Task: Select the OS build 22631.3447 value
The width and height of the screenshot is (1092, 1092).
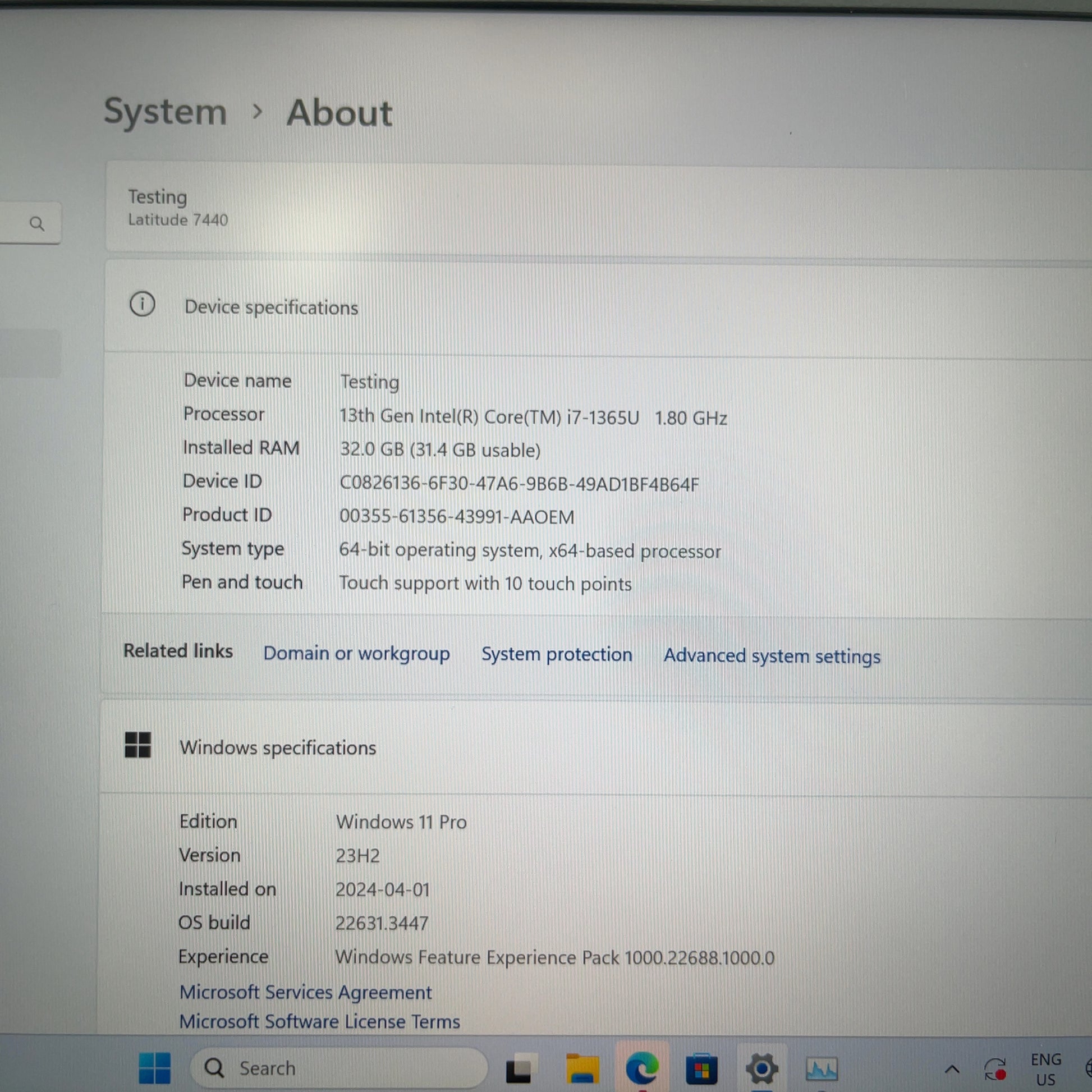Action: tap(382, 924)
